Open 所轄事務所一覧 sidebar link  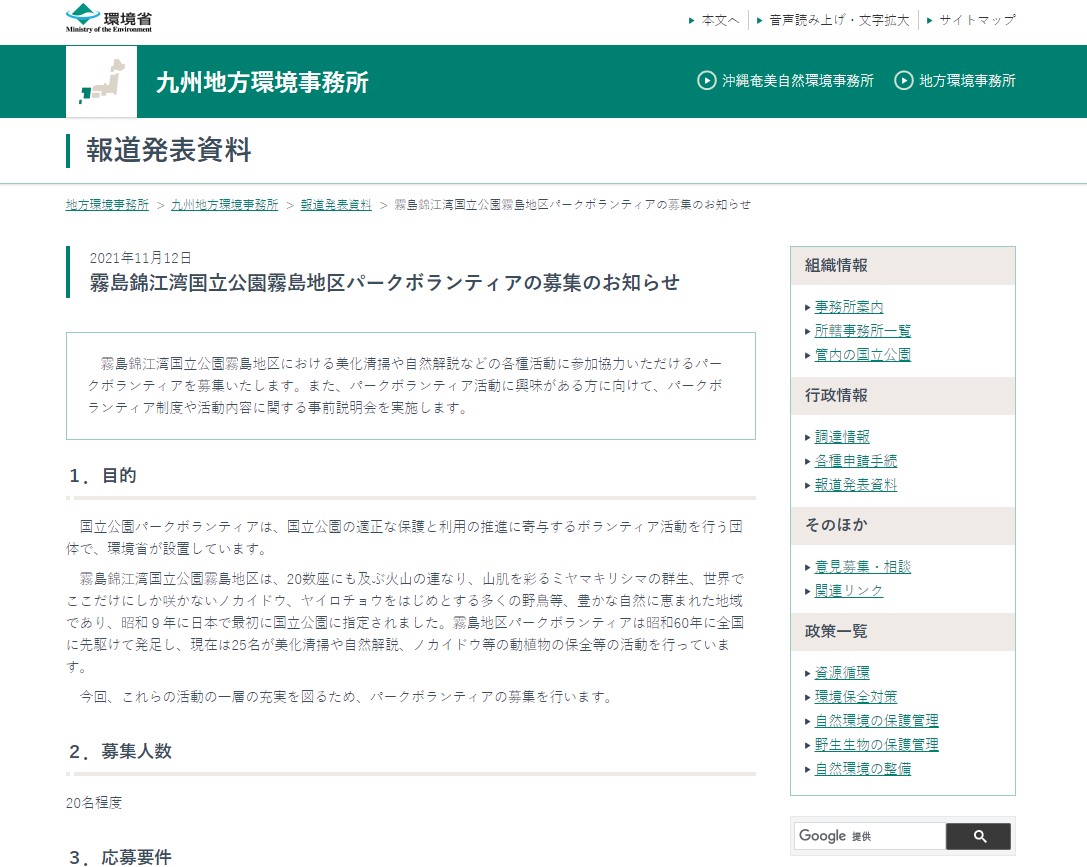pos(863,331)
